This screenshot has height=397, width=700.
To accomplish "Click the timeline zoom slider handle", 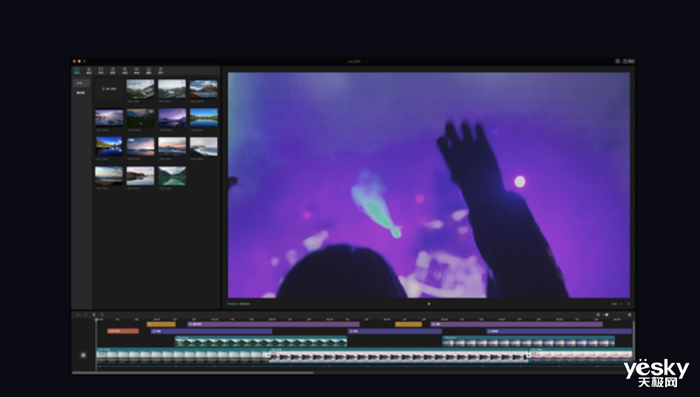I will (607, 315).
